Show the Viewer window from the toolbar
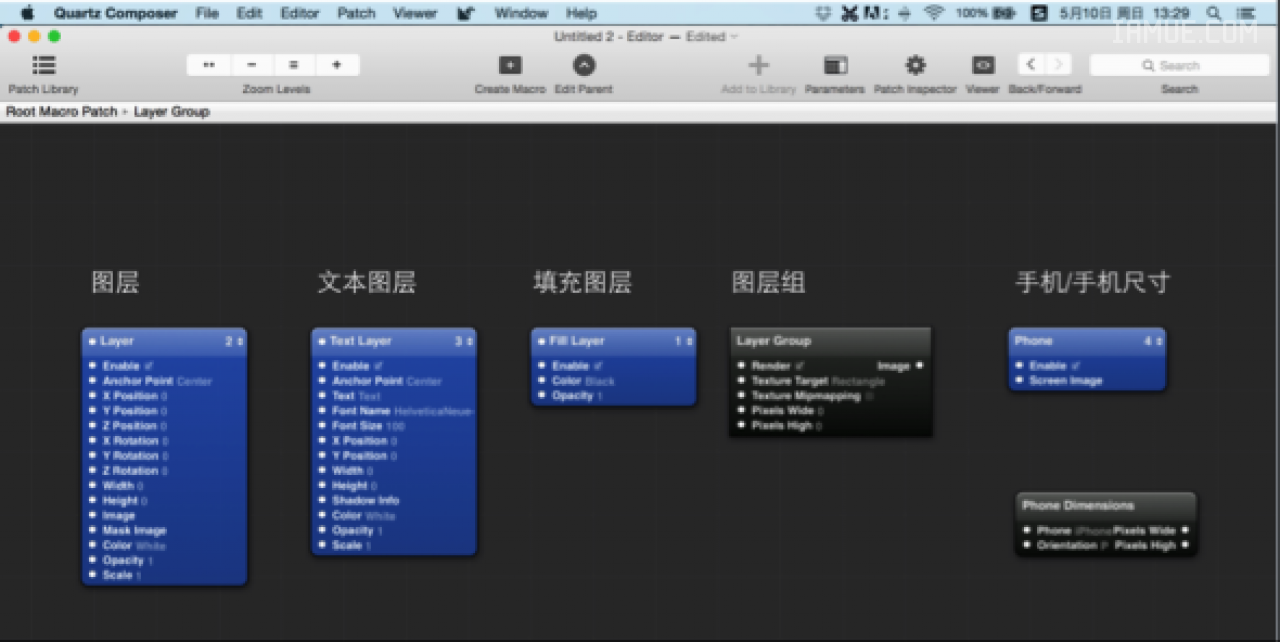This screenshot has height=642, width=1280. pyautogui.click(x=983, y=65)
